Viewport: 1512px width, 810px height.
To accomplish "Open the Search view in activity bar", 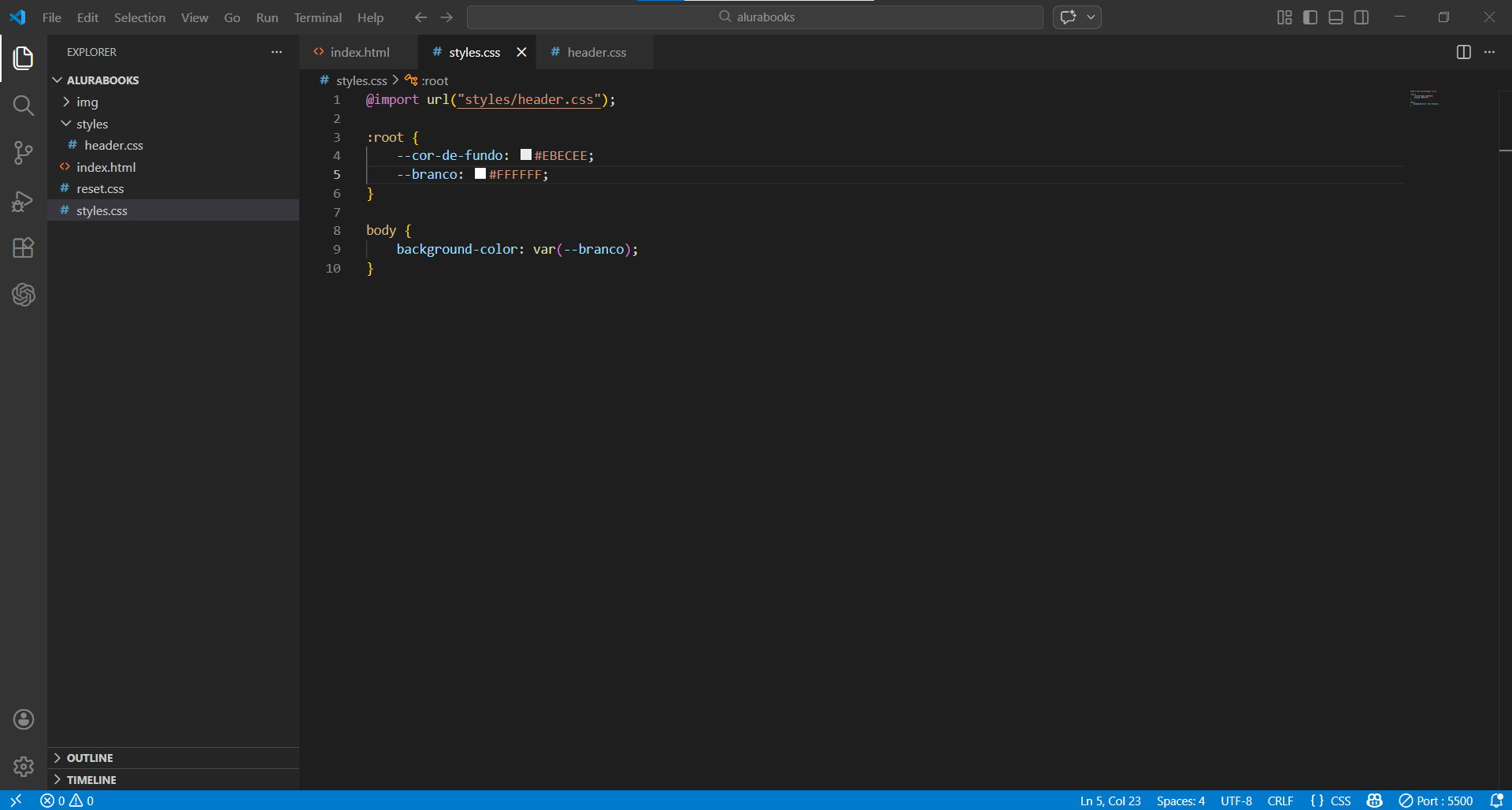I will tap(24, 106).
